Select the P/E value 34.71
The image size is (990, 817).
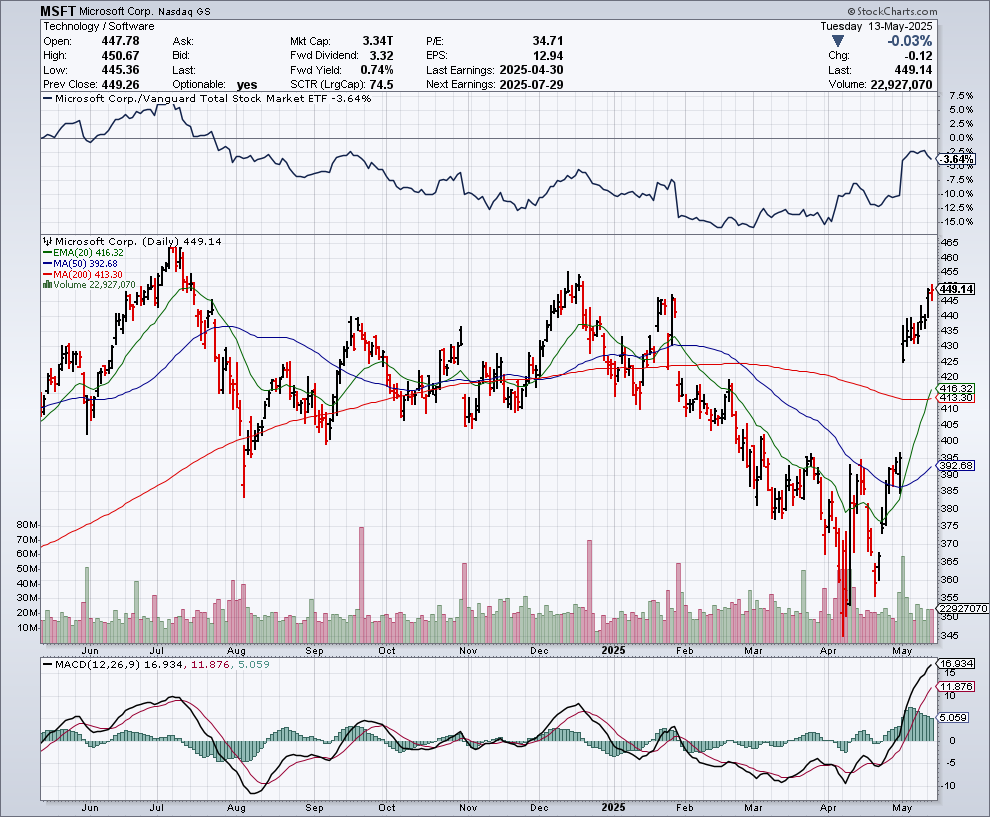click(547, 41)
